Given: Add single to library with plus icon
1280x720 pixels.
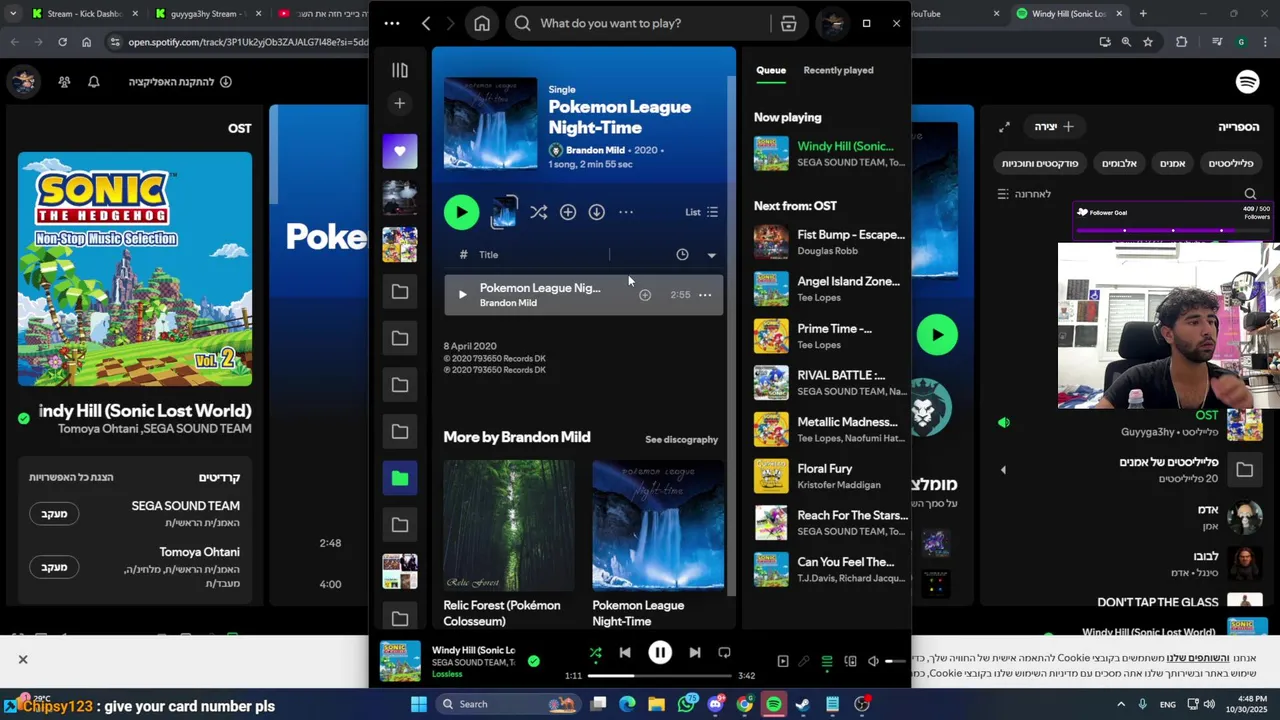Looking at the screenshot, I should 568,212.
